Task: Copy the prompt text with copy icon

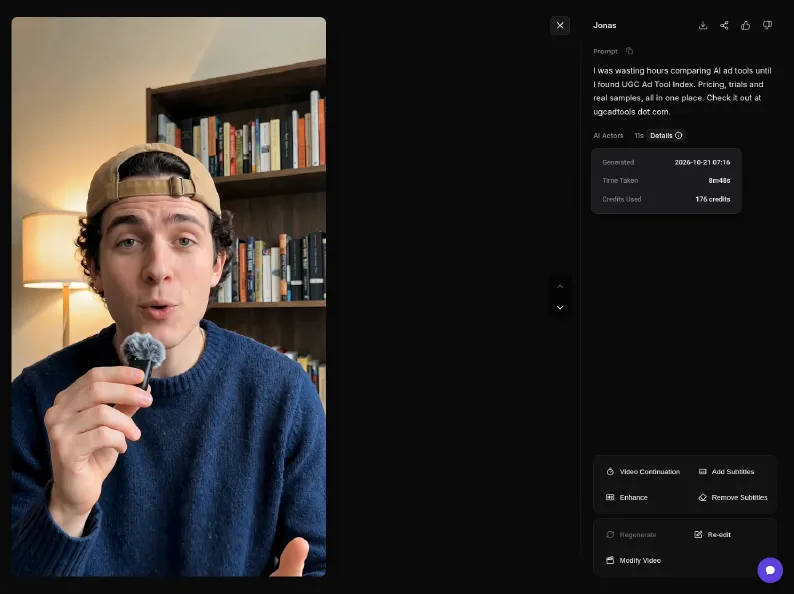Action: [x=629, y=51]
